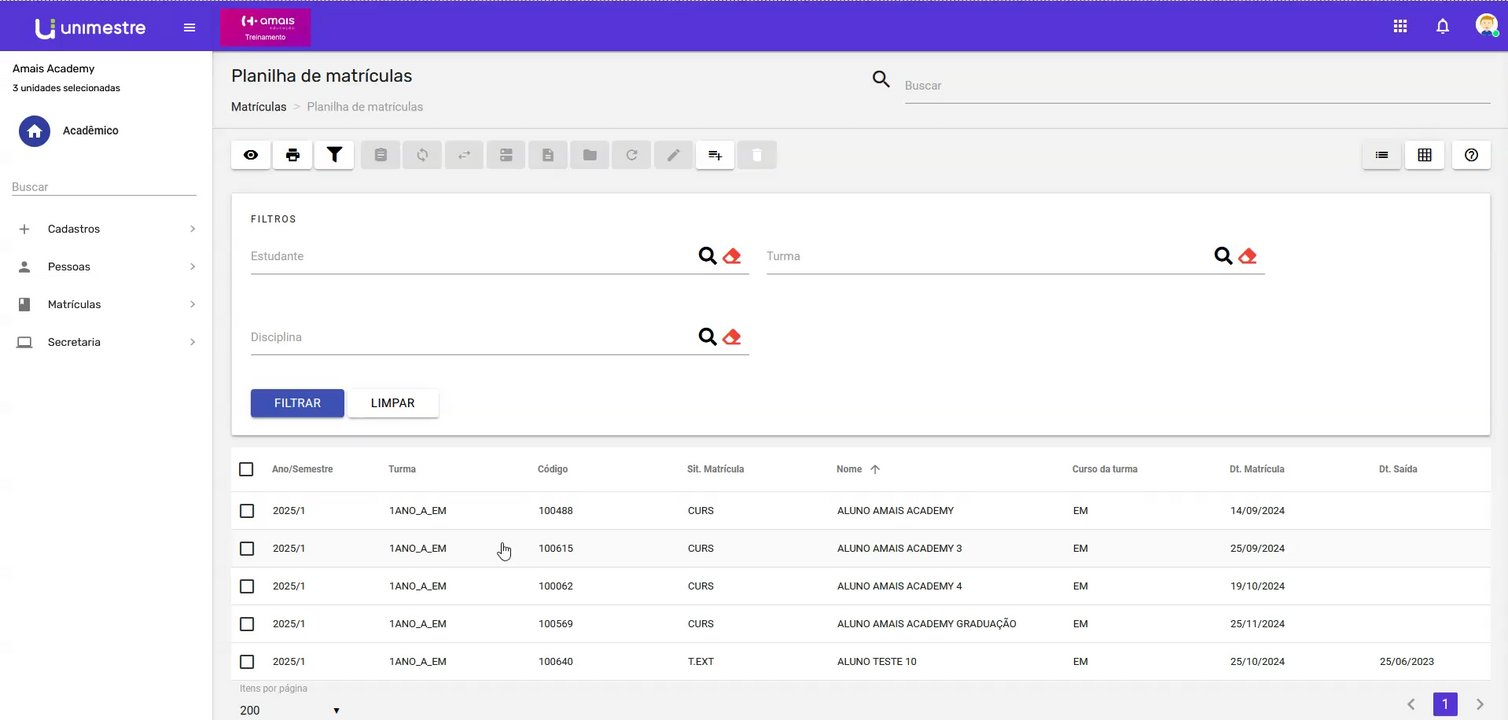Click the Disciplina filter field

[472, 338]
